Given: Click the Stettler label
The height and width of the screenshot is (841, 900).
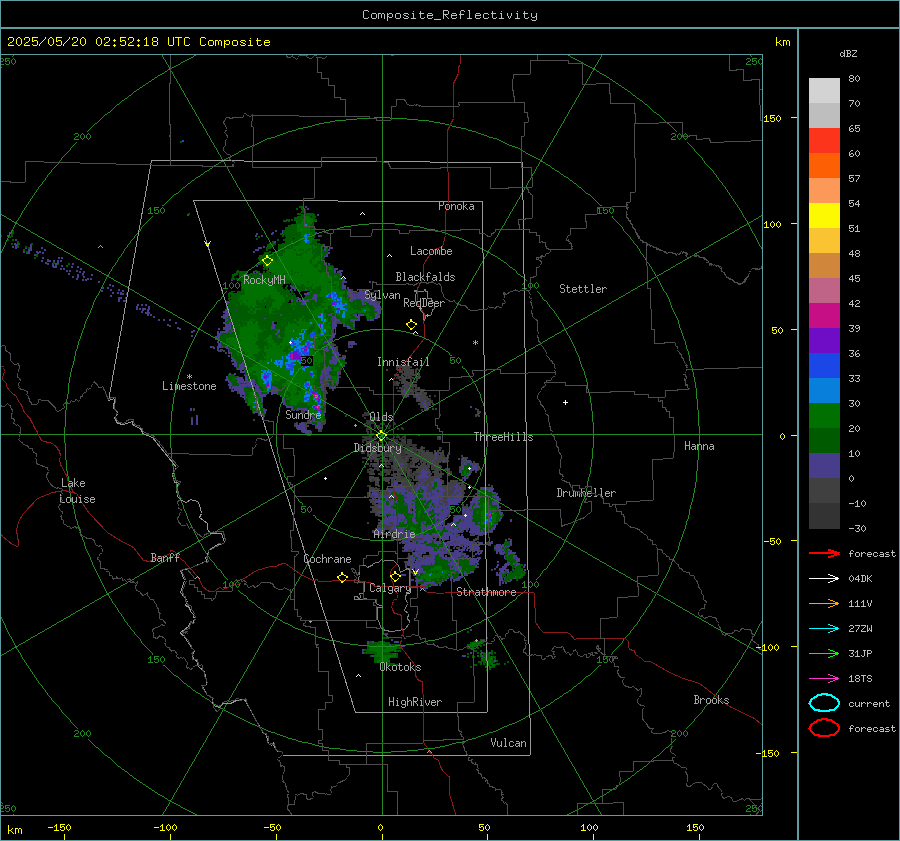Looking at the screenshot, I should pyautogui.click(x=583, y=289).
